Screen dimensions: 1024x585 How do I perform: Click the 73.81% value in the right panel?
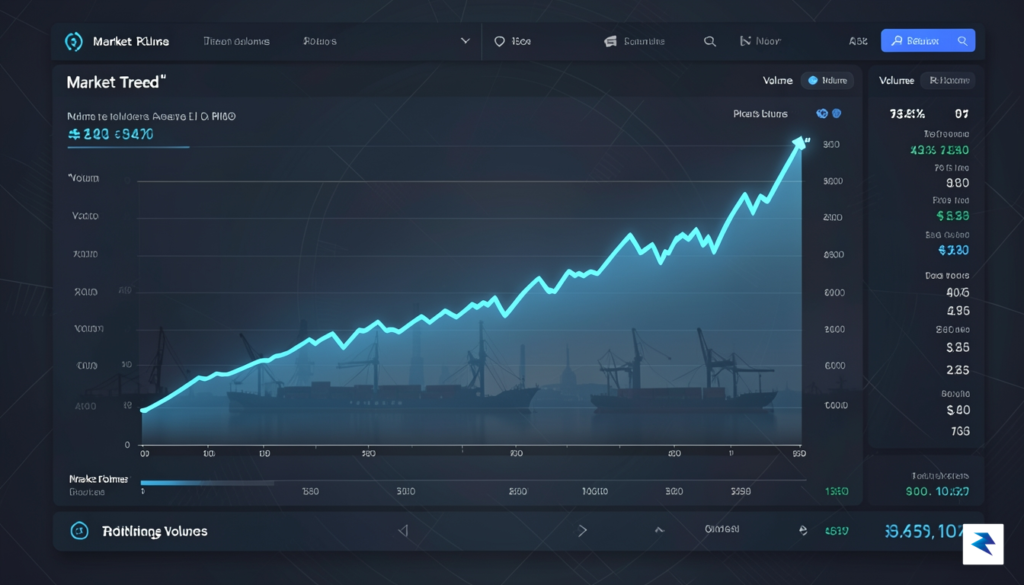coord(907,114)
